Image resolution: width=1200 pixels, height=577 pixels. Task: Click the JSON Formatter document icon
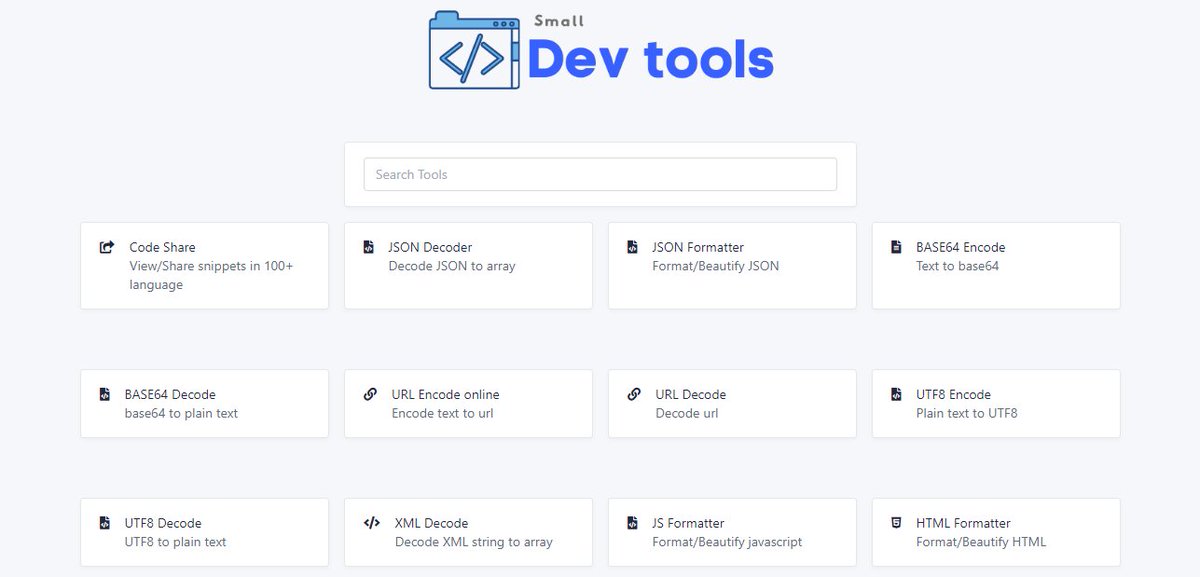[632, 246]
